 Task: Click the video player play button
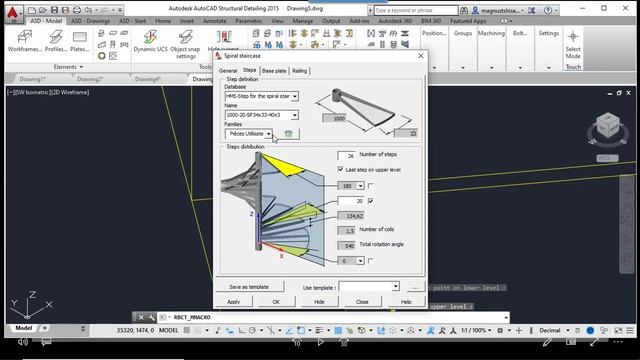(320, 342)
